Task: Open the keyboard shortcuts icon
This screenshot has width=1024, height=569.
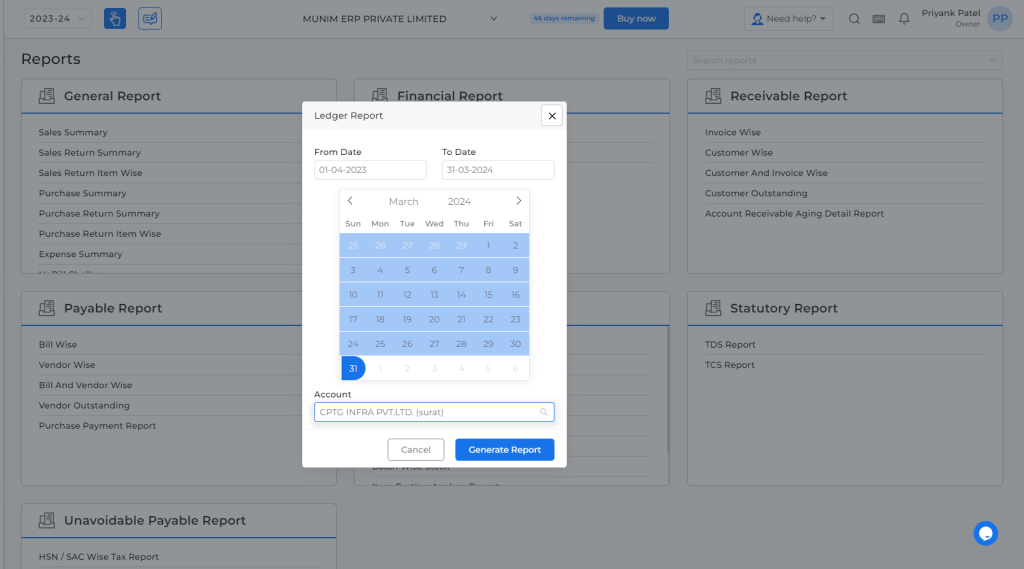Action: [879, 19]
